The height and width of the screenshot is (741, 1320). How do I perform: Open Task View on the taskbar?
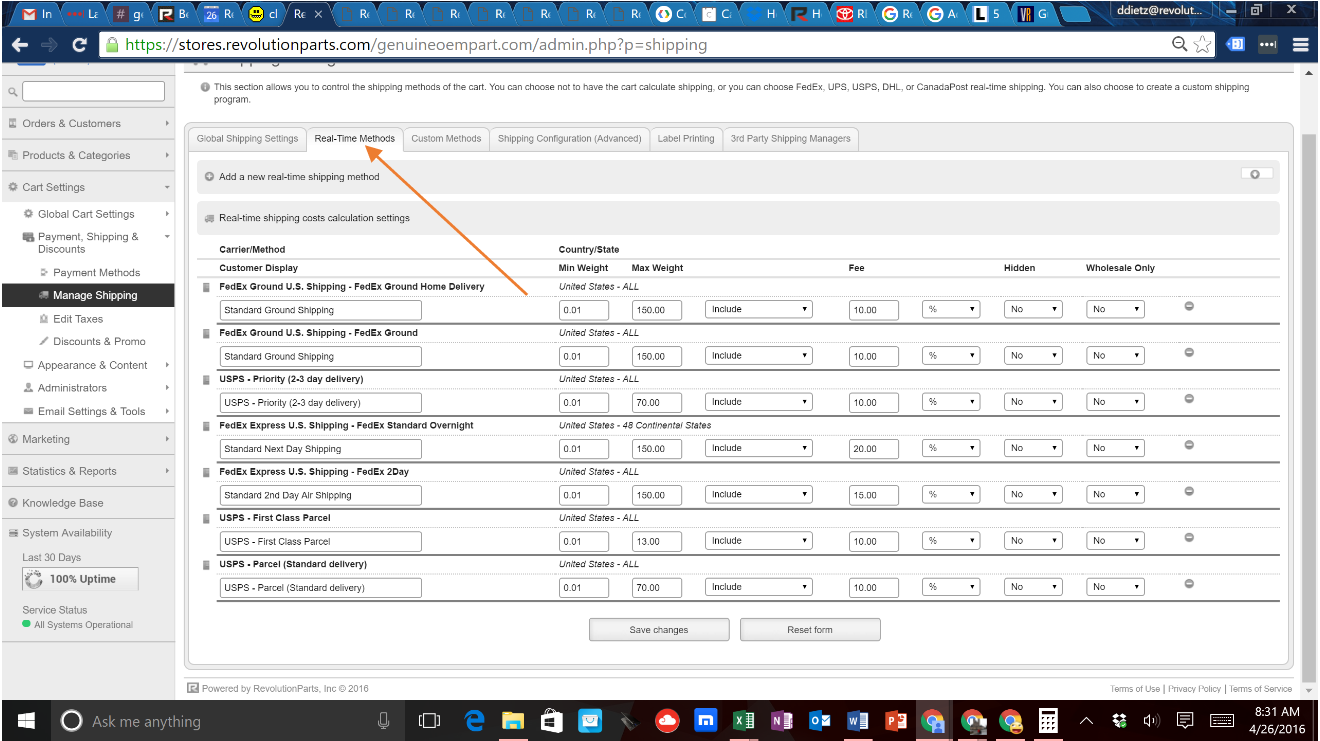pyautogui.click(x=429, y=720)
